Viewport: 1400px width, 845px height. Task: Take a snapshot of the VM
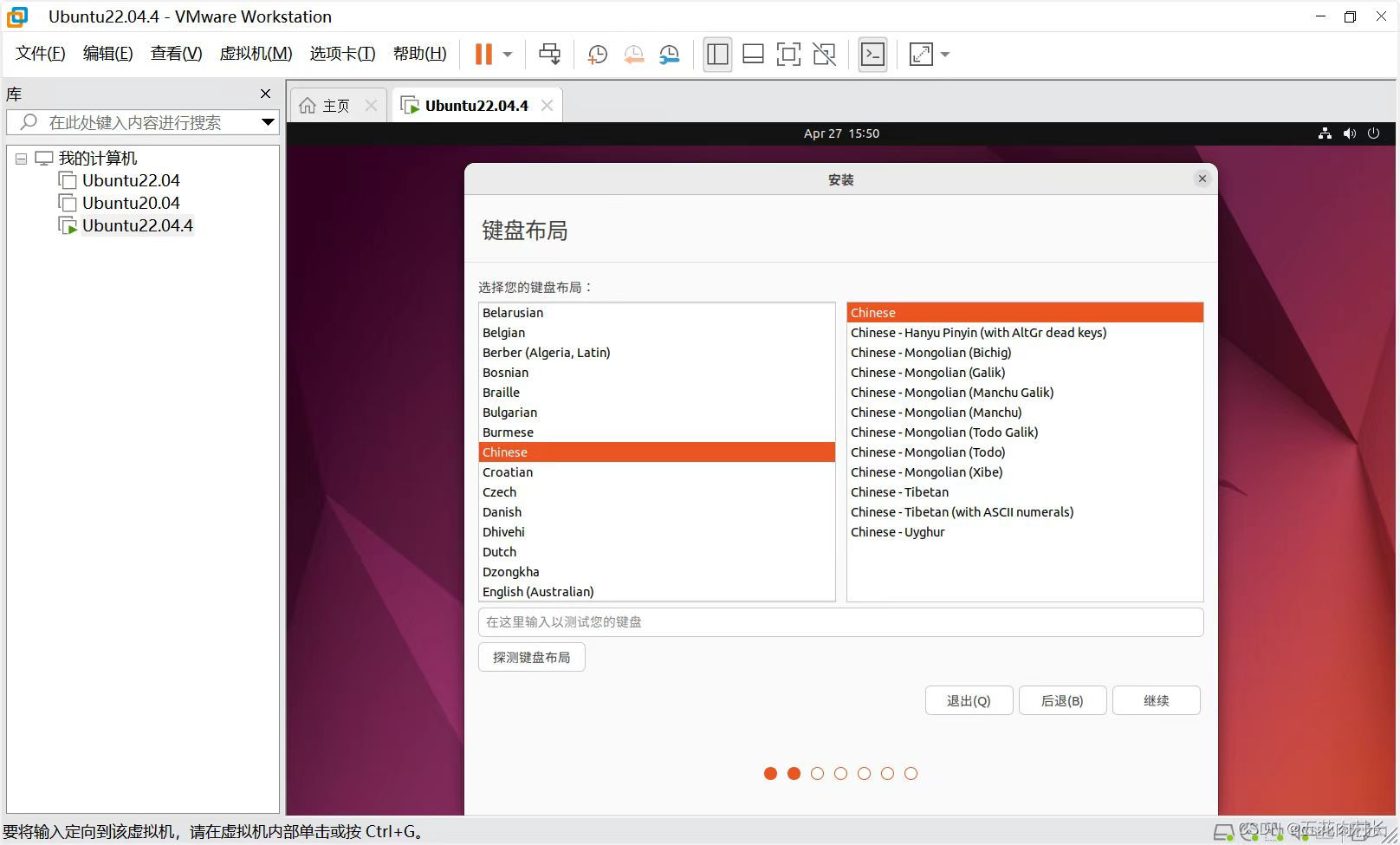pos(597,55)
